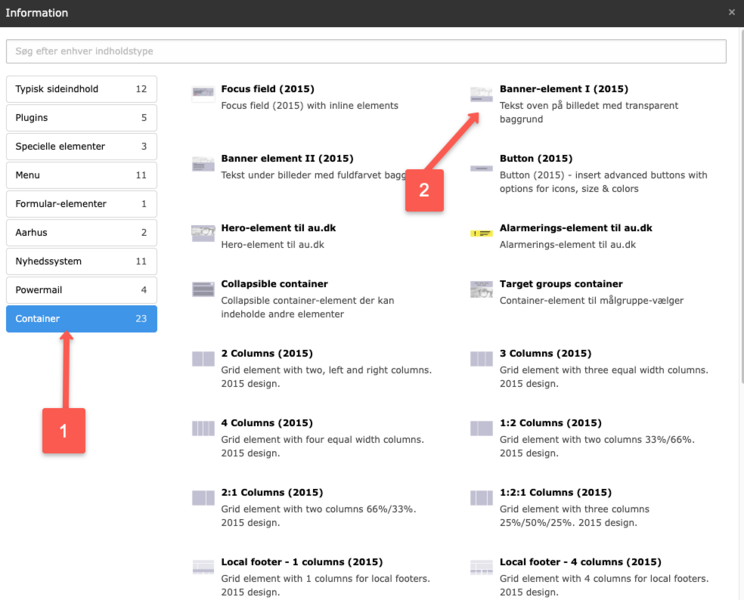Click the 4 Columns (2015) grid icon
744x600 pixels.
click(x=203, y=428)
